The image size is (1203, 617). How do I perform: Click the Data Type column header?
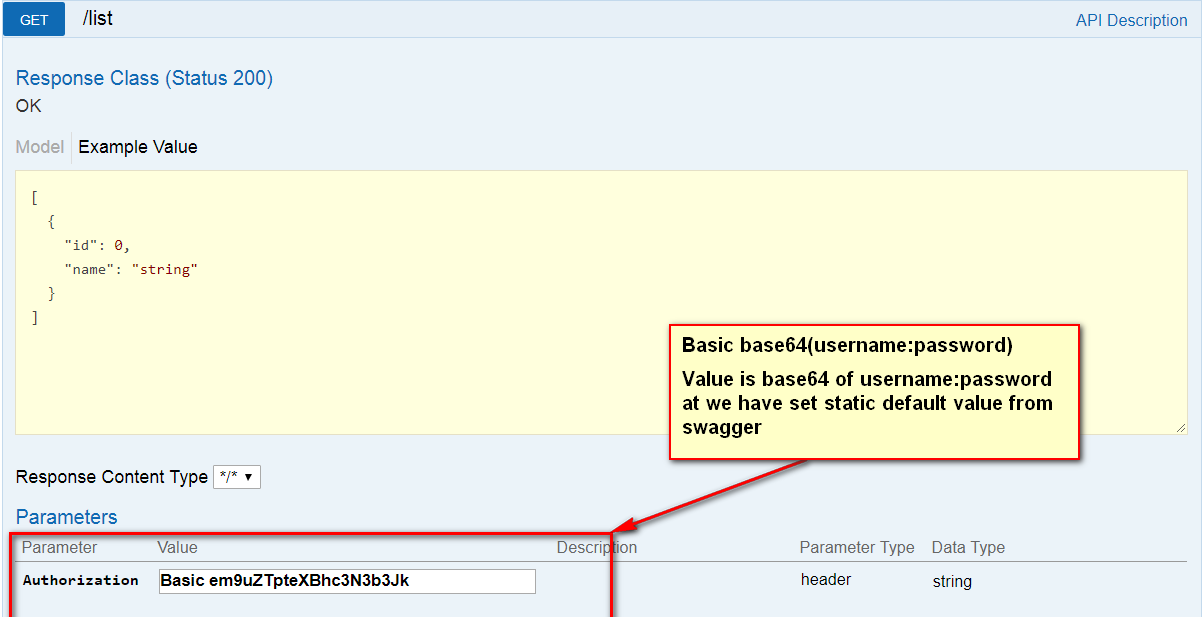pos(968,547)
